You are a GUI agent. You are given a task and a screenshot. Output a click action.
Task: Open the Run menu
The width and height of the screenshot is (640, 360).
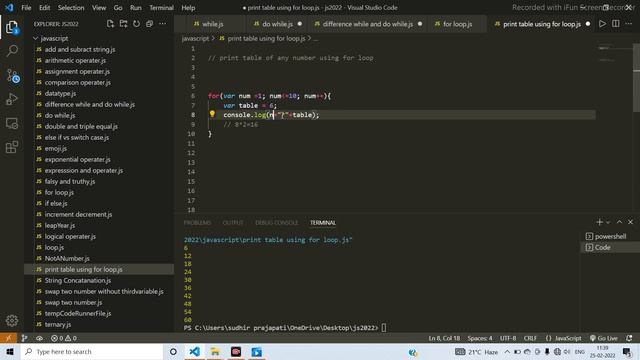point(136,7)
